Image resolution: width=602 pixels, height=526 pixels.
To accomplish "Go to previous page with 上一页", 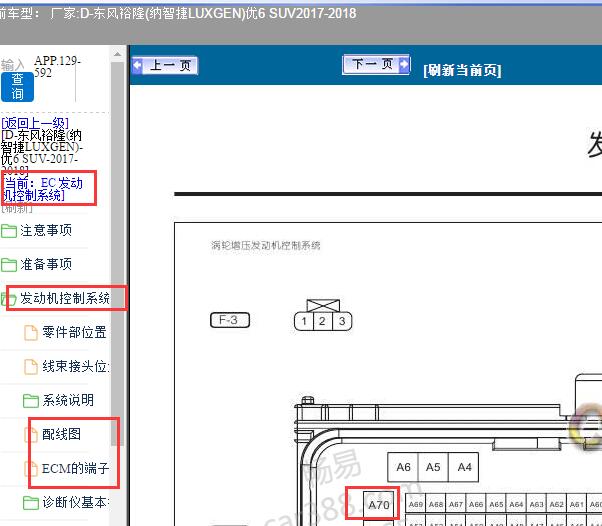I will (165, 65).
